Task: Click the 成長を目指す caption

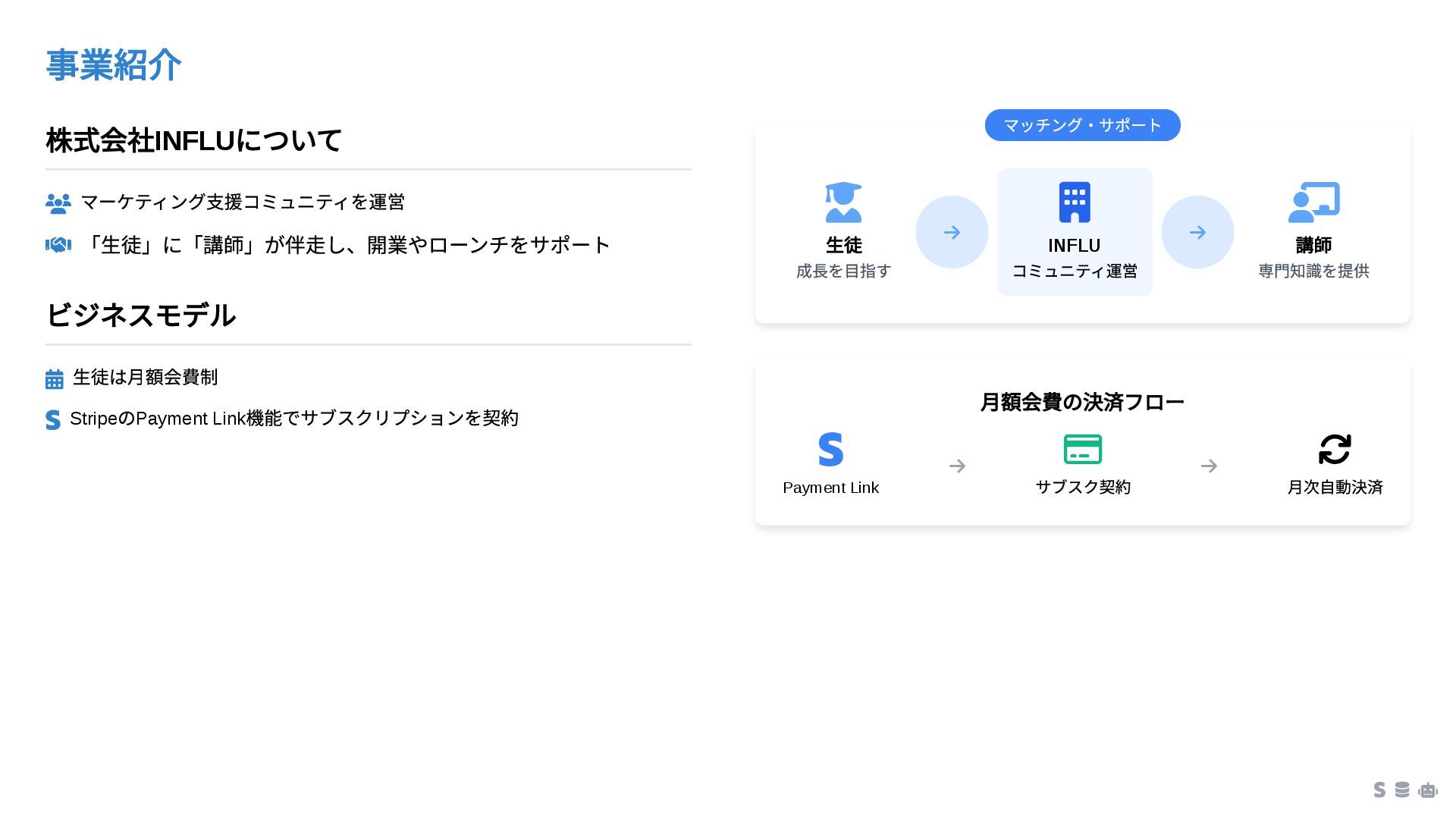Action: click(844, 271)
